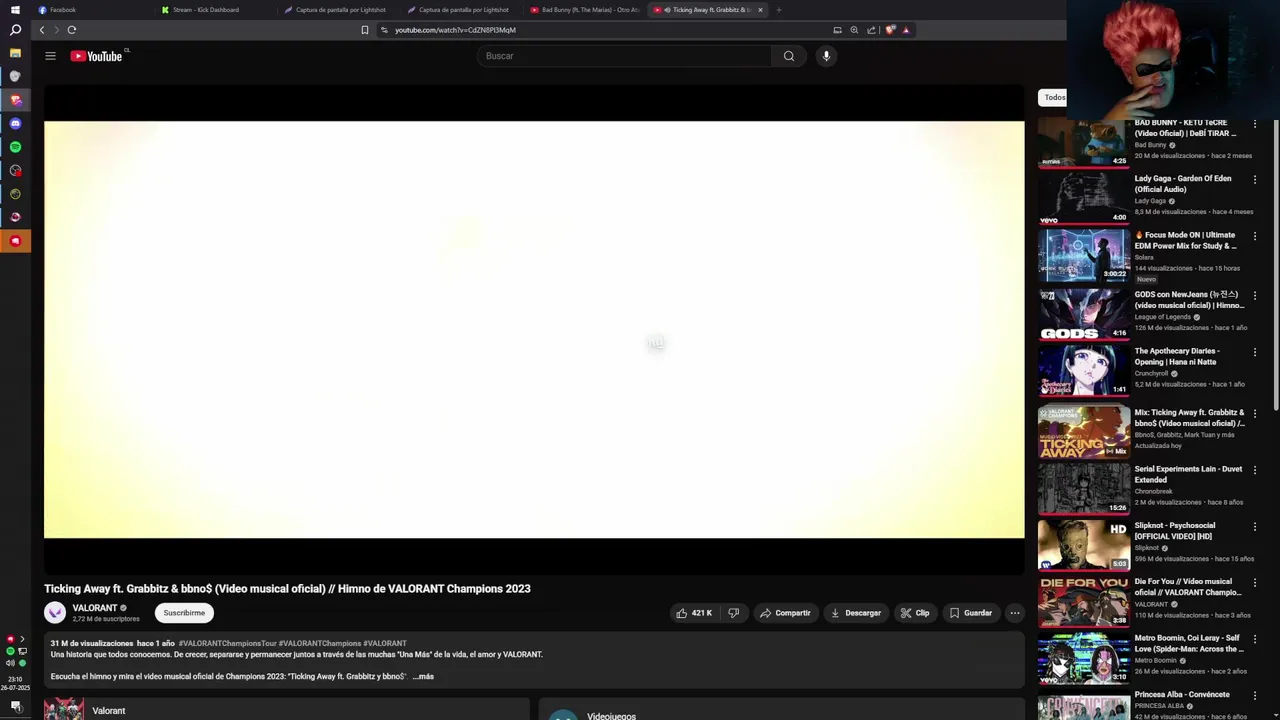
Task: Open options for Slipknot Psychosocial video
Action: click(1255, 527)
